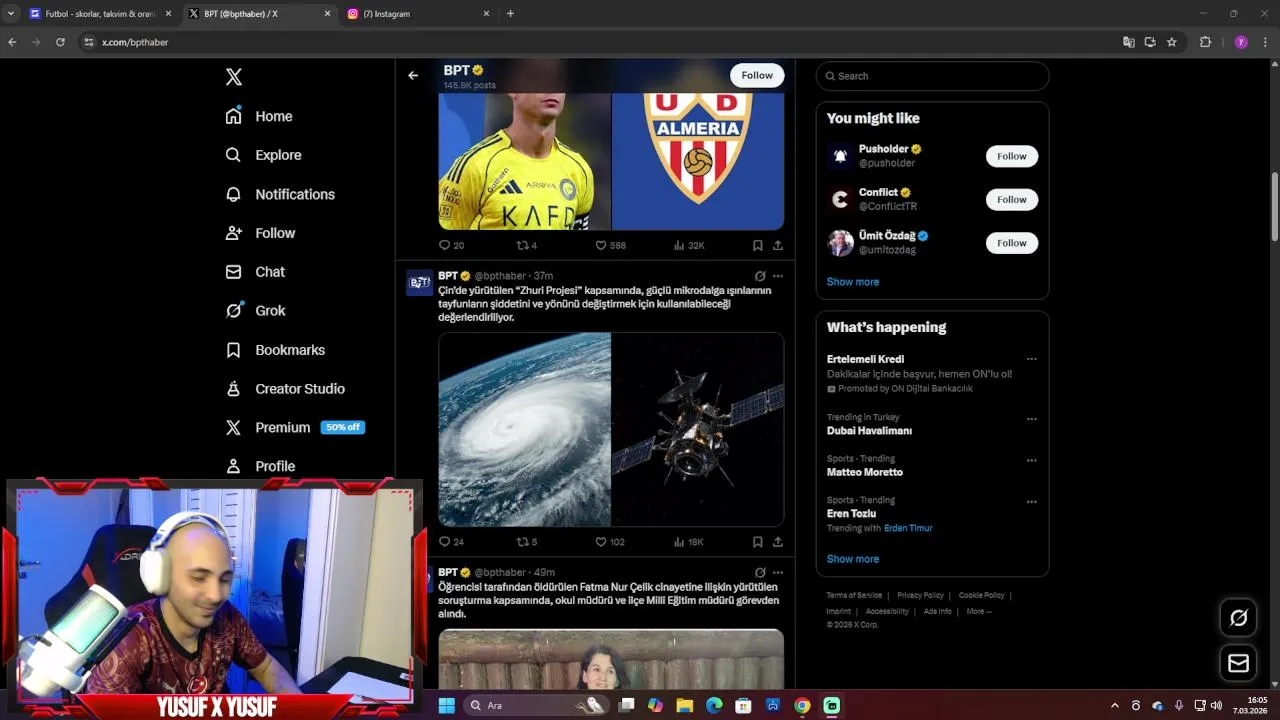Reply to the Almeria post with 20 replies
1280x720 pixels.
click(451, 245)
